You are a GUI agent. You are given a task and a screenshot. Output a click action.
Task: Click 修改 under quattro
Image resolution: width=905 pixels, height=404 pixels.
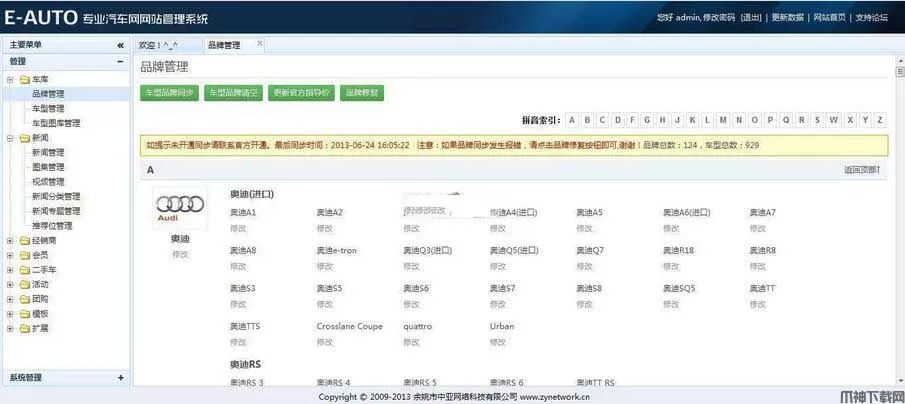click(412, 342)
